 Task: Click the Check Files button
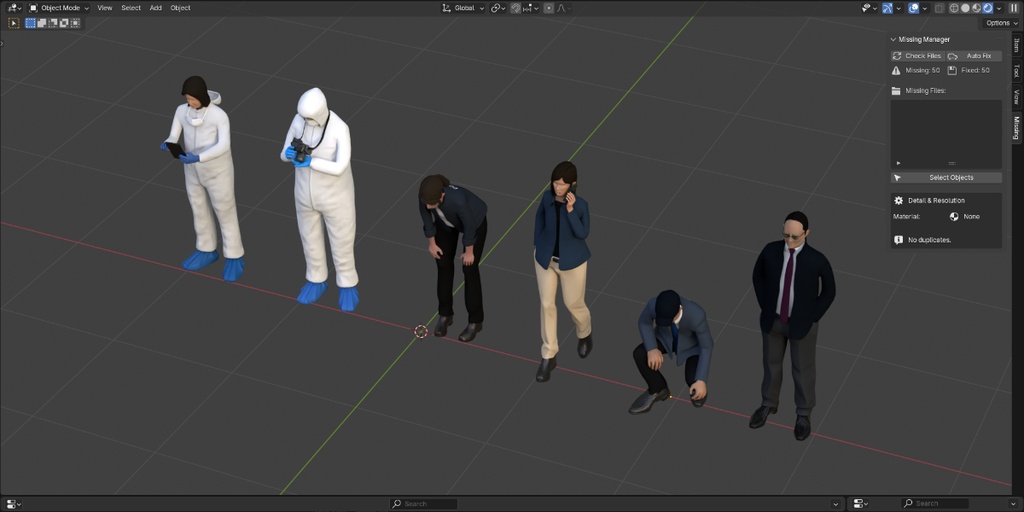pyautogui.click(x=918, y=56)
